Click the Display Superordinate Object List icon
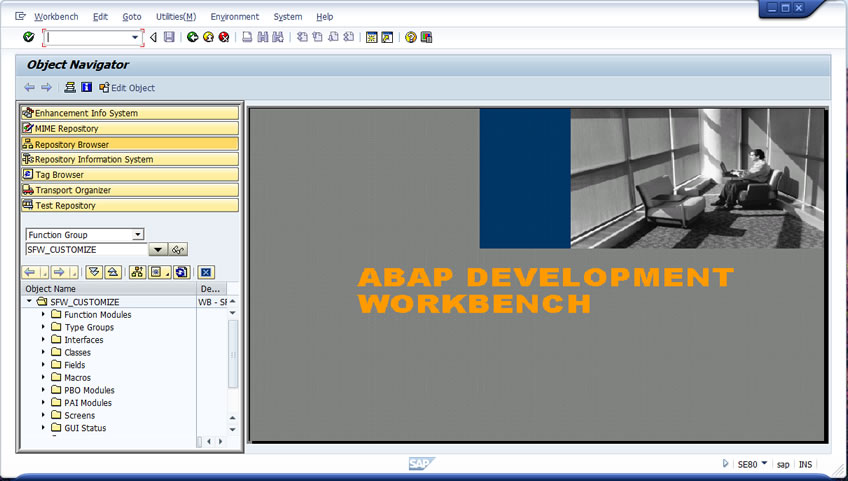 tap(137, 272)
